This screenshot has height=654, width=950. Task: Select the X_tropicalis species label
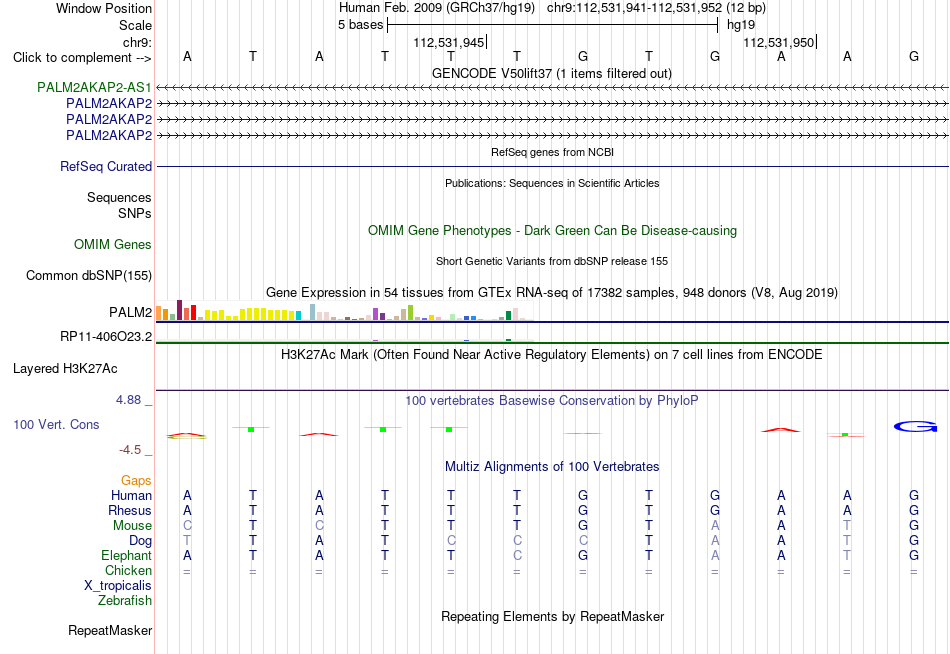(118, 586)
